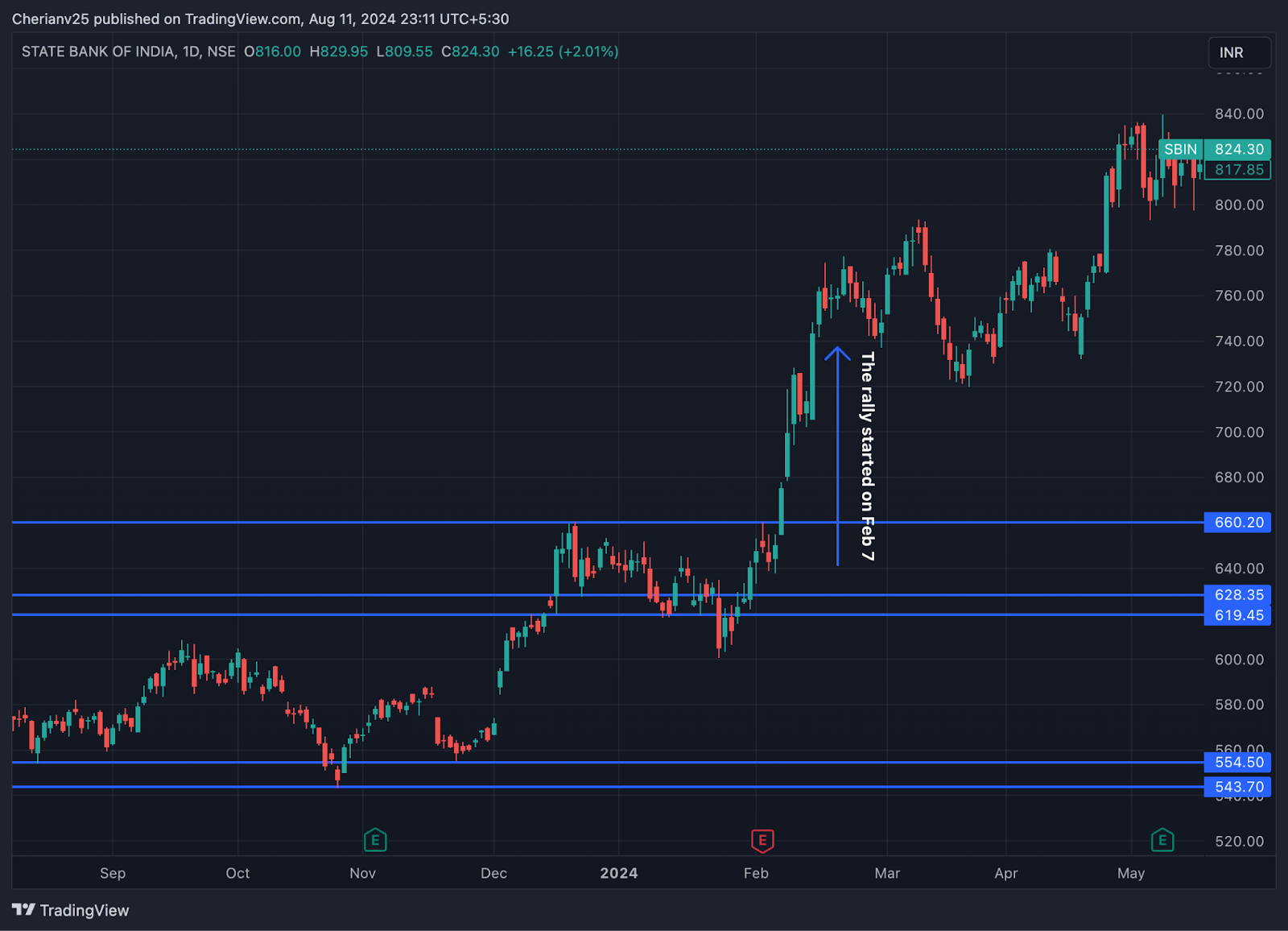Click the change +16.25 (+2.01%)
Screen dimensions: 1288x931
(563, 52)
